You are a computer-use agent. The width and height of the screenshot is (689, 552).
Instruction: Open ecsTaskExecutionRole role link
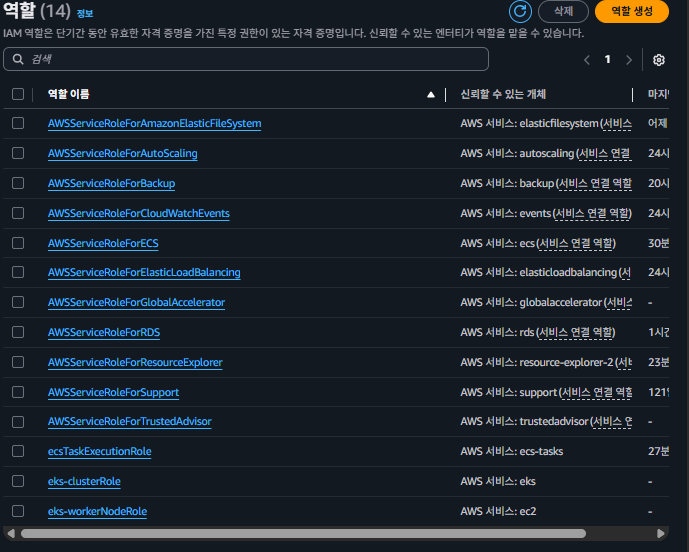coord(100,451)
